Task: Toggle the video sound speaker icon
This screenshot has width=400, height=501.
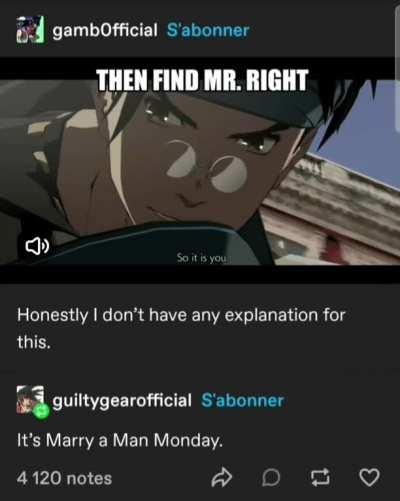Action: tap(37, 246)
